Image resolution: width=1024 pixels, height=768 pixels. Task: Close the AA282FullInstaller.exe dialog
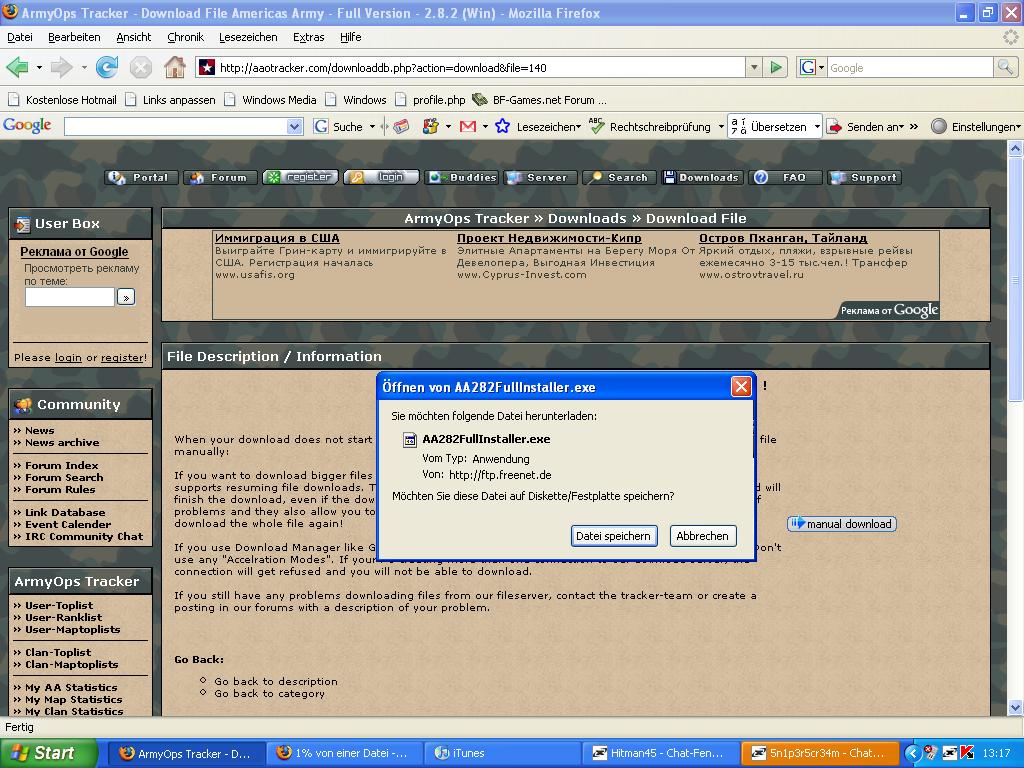pos(741,387)
